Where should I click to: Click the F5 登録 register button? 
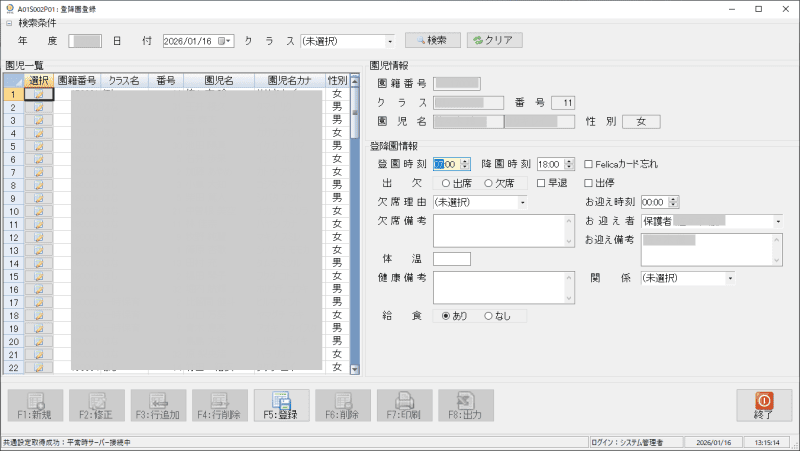pyautogui.click(x=281, y=407)
